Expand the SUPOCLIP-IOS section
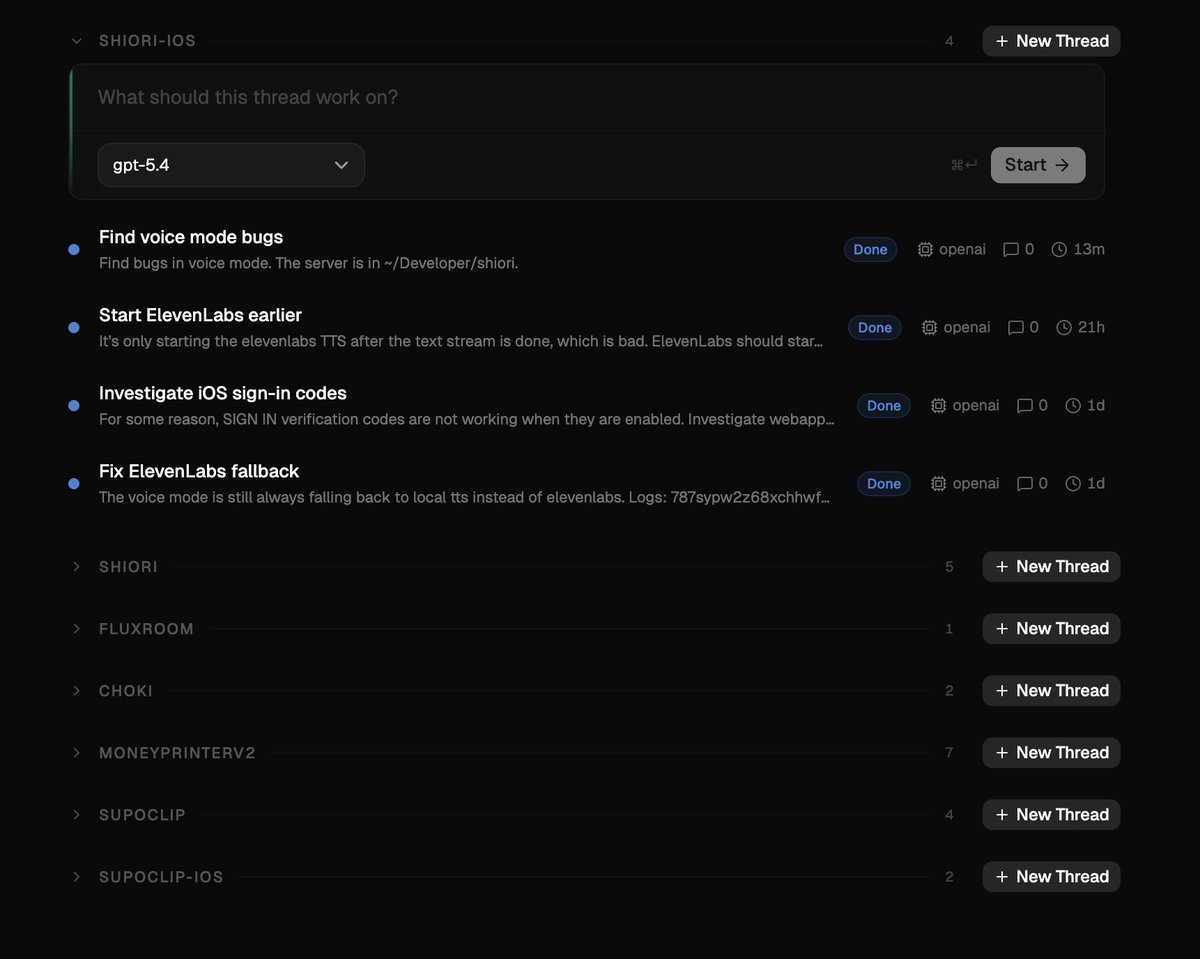The height and width of the screenshot is (959, 1200). (x=76, y=876)
